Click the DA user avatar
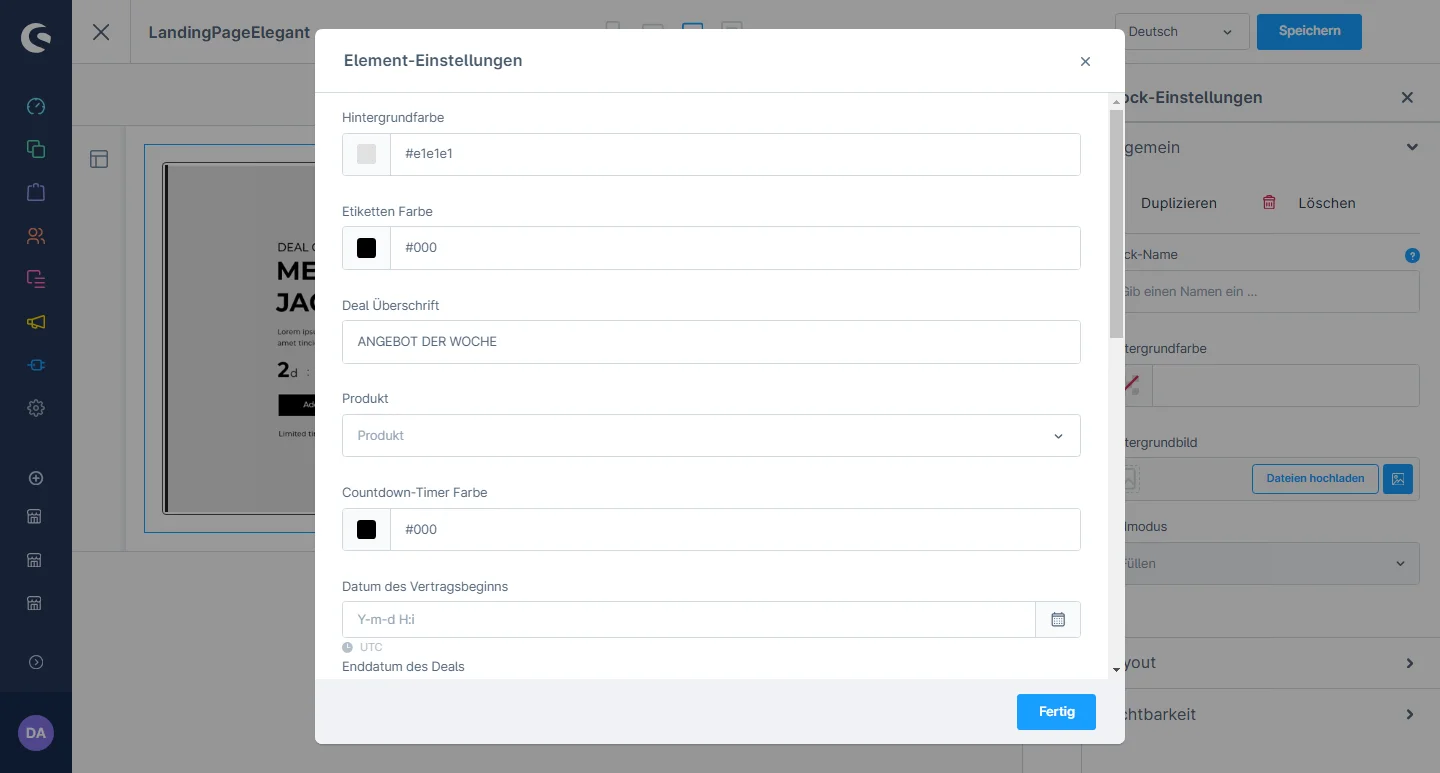Viewport: 1440px width, 773px height. click(36, 733)
